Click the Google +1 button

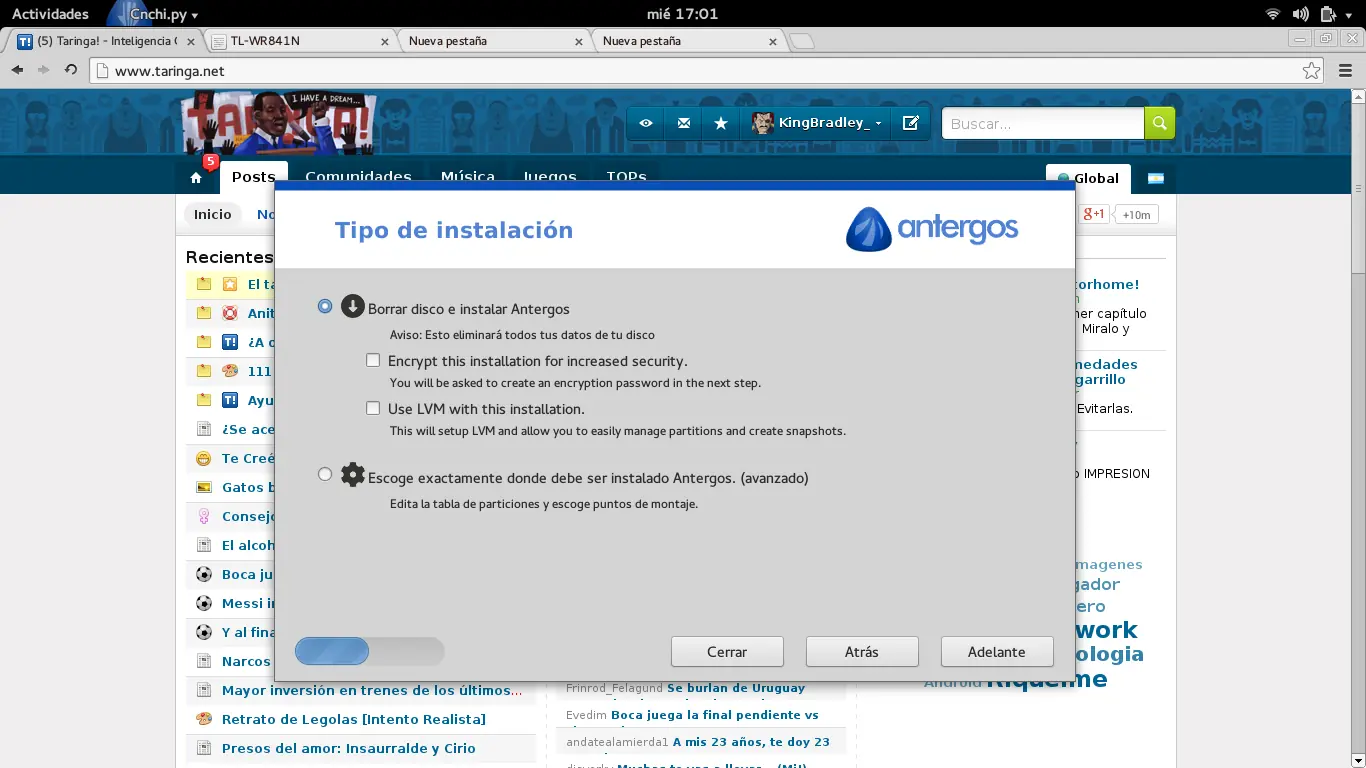tap(1096, 214)
